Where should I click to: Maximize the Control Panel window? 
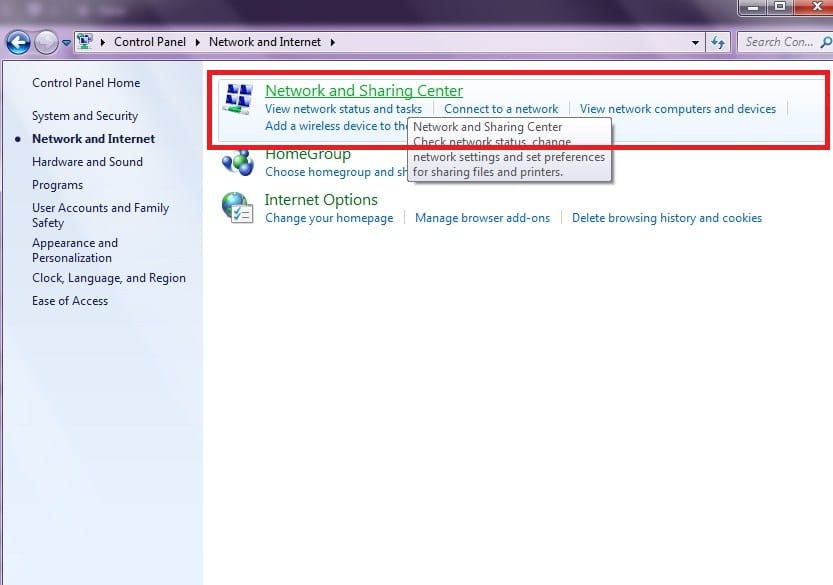(780, 7)
